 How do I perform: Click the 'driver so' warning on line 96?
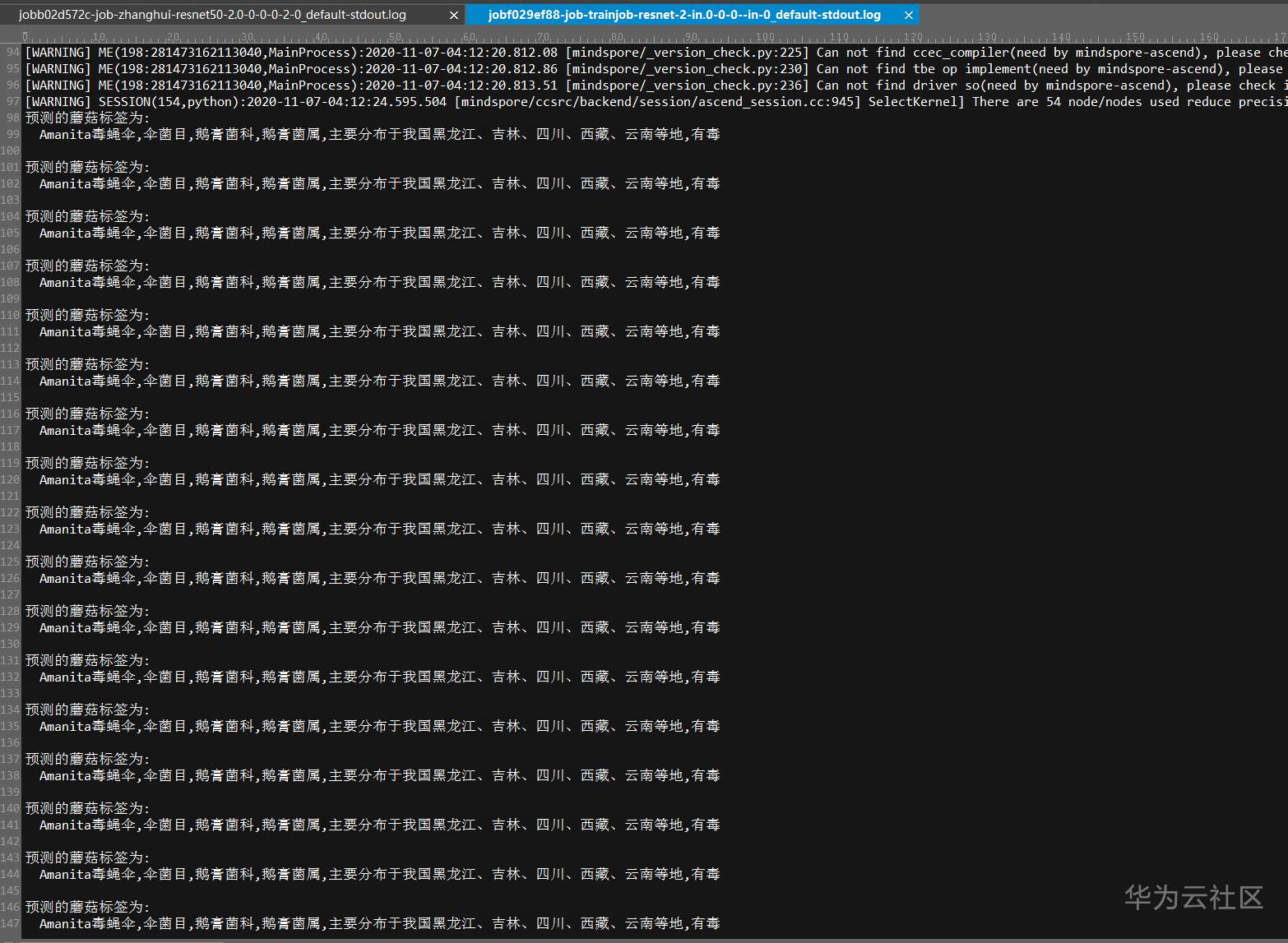coord(656,86)
